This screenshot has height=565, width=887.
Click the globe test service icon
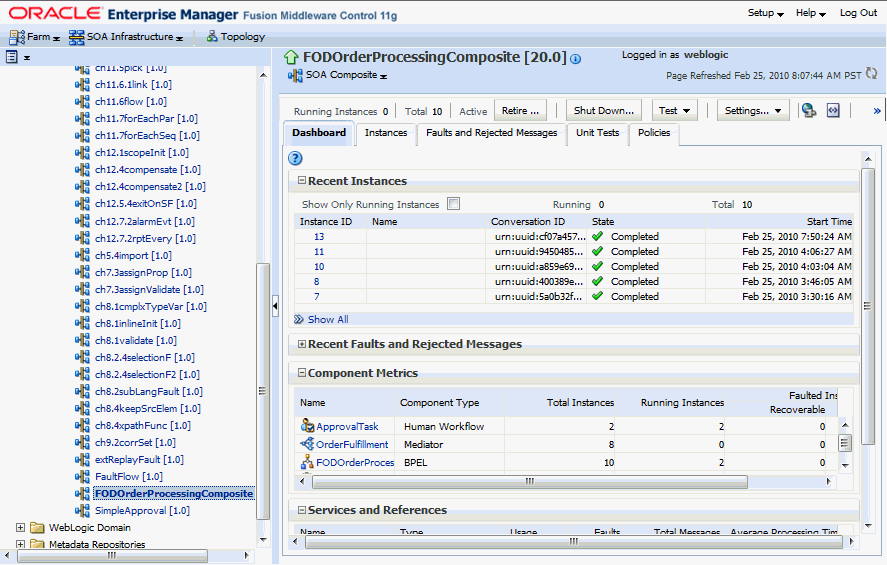click(x=809, y=110)
